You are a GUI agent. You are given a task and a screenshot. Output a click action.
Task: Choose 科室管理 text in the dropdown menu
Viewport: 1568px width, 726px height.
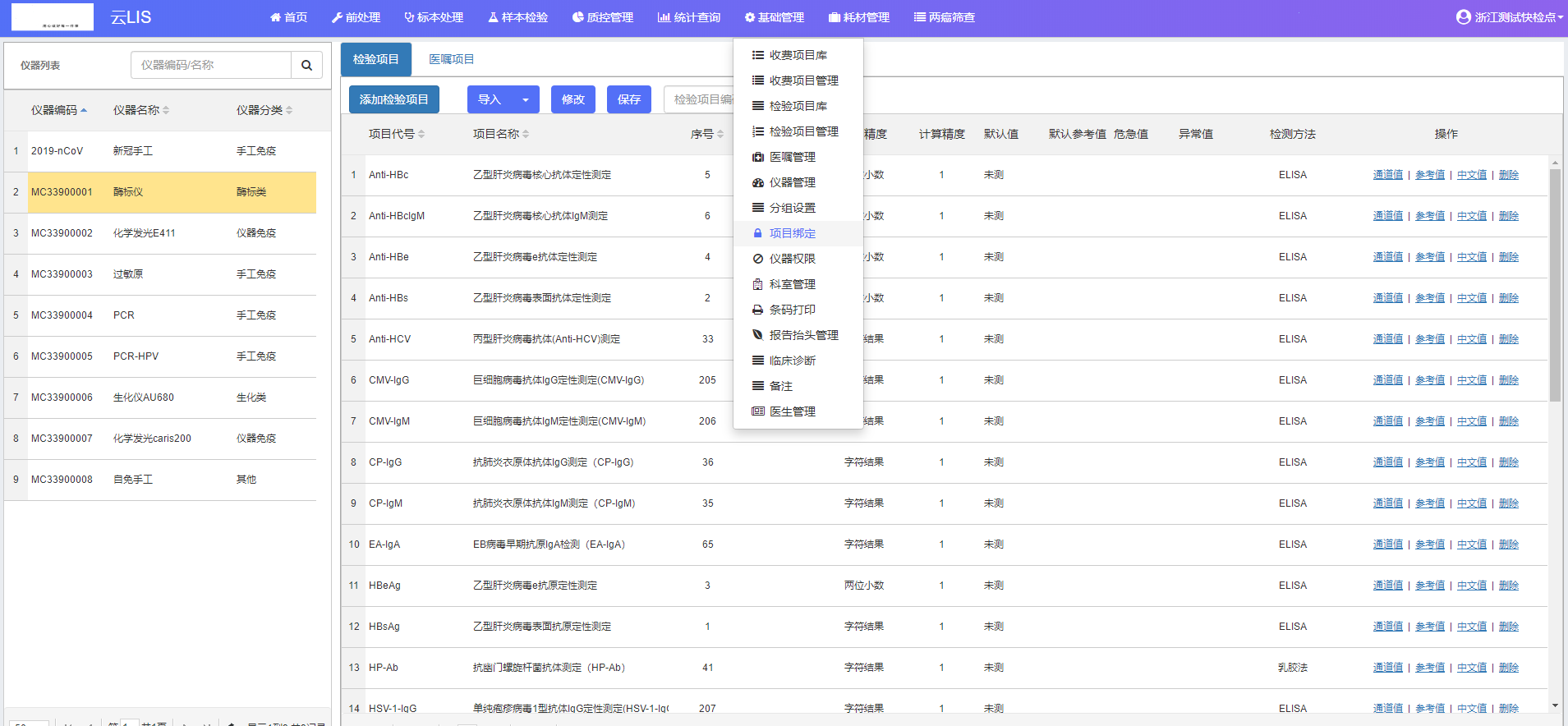pos(793,284)
